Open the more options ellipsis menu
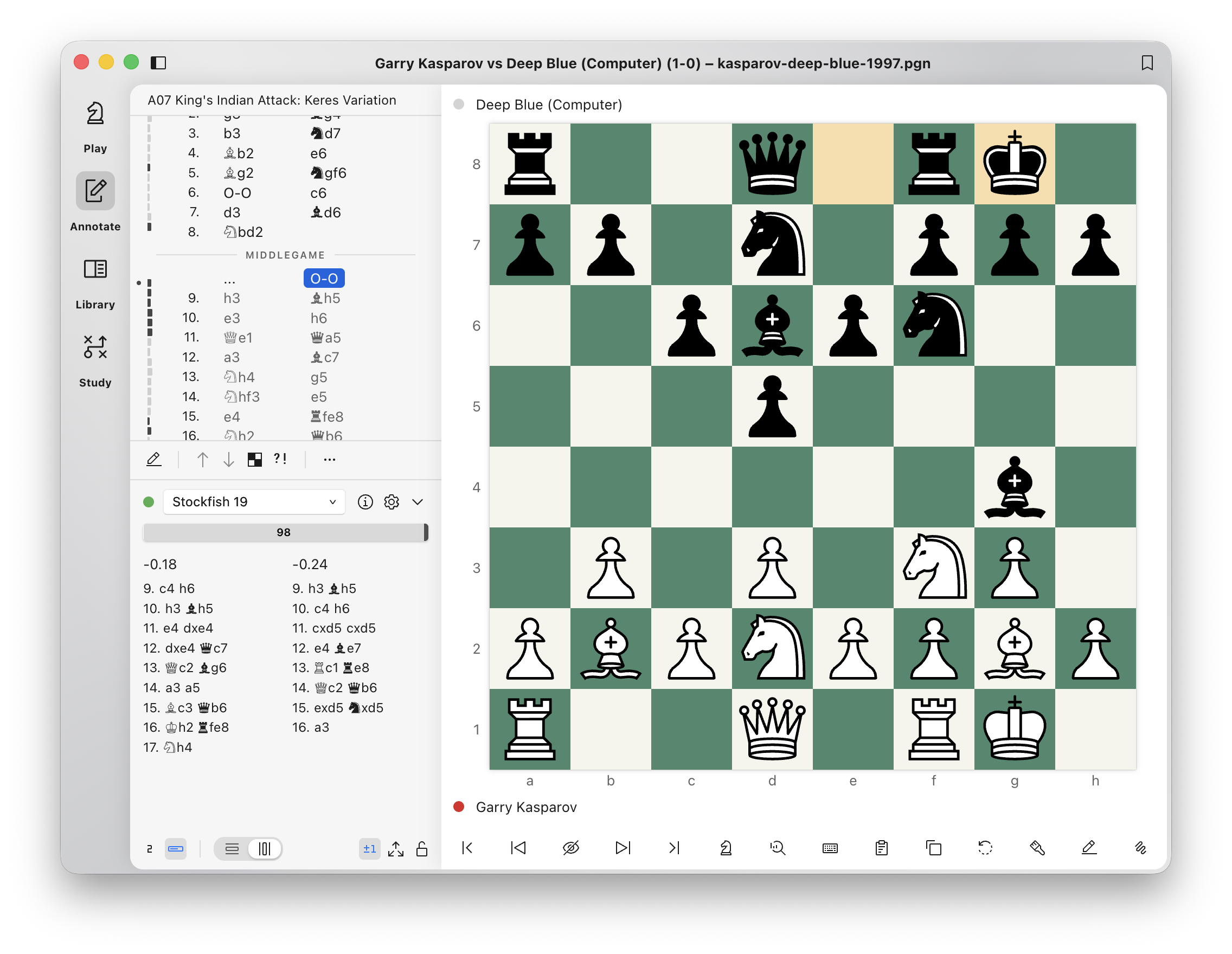Image resolution: width=1232 pixels, height=954 pixels. [x=330, y=460]
